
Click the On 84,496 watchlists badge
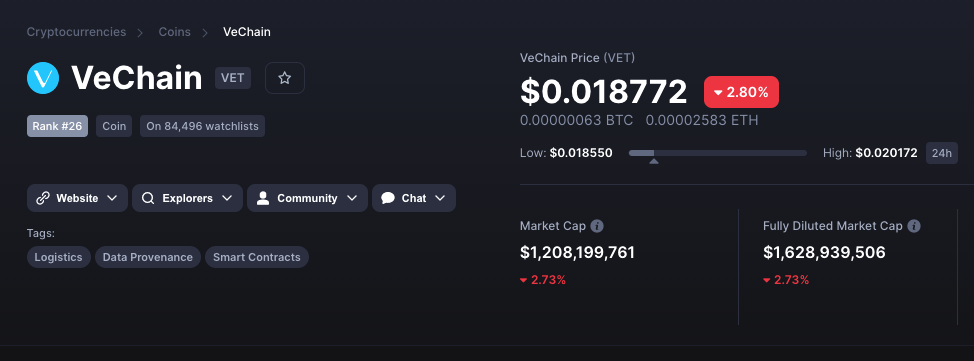[203, 126]
